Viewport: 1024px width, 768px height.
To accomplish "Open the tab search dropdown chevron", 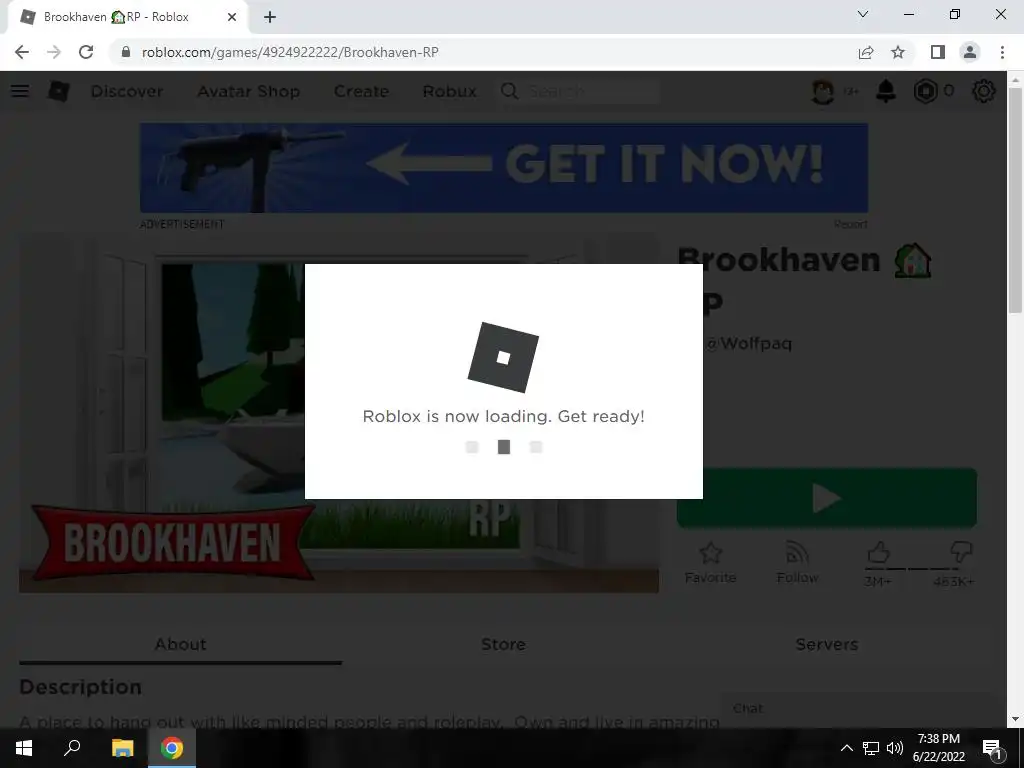I will (x=863, y=14).
